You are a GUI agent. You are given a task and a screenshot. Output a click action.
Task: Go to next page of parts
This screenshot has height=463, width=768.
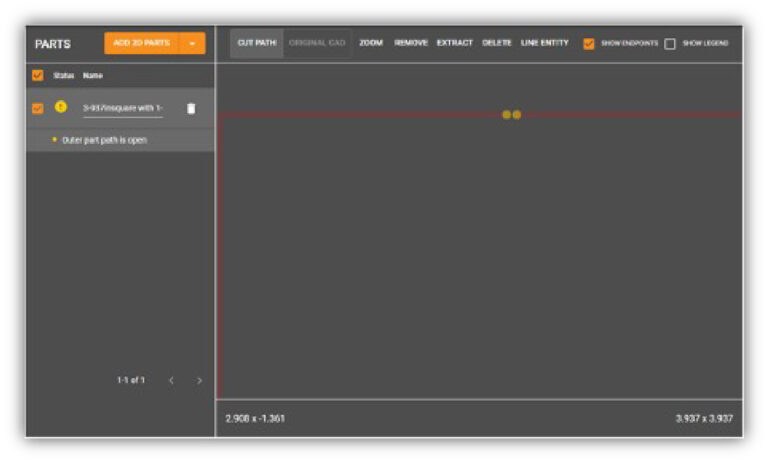click(x=199, y=380)
